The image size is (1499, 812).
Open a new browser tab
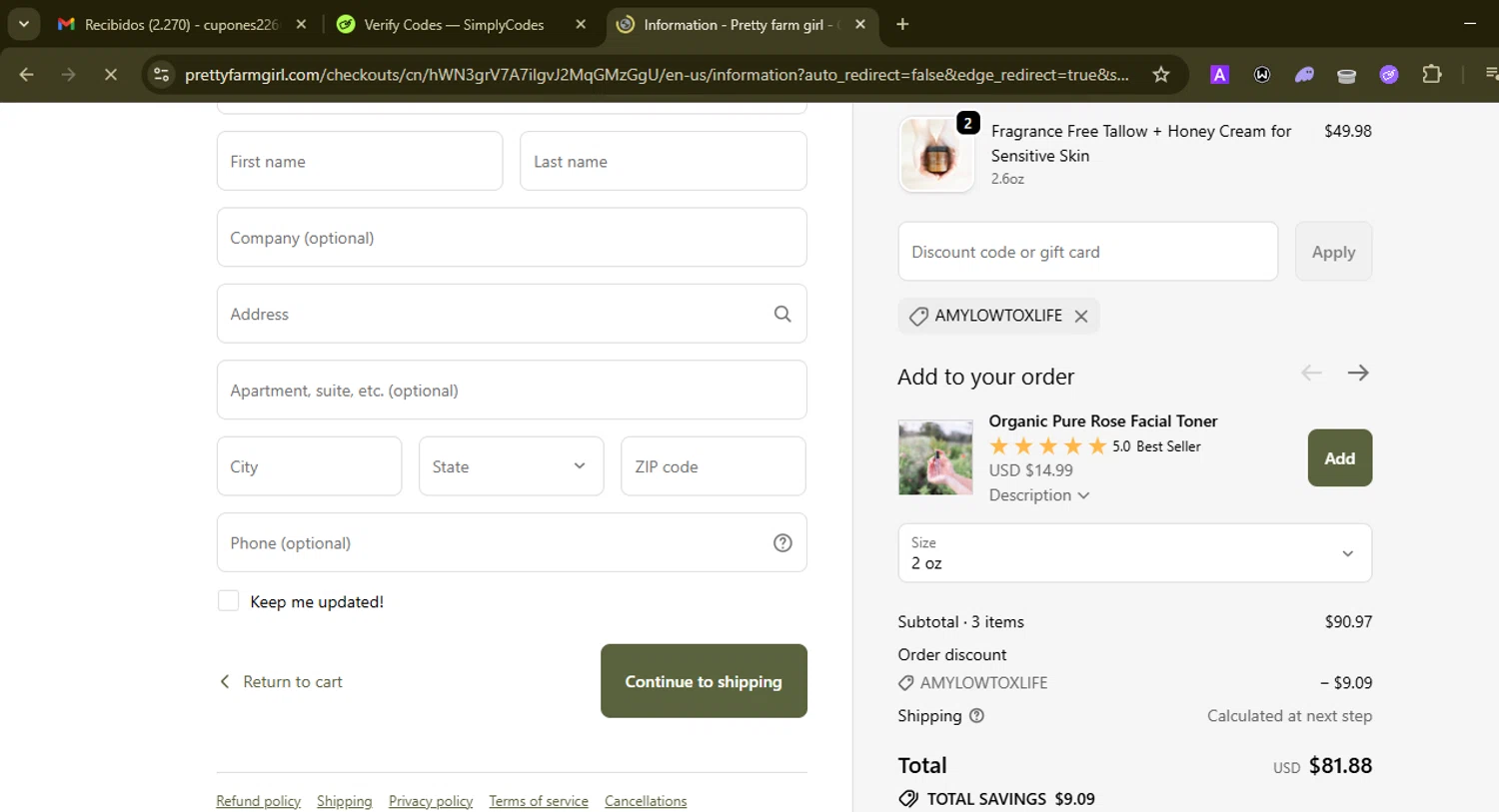pyautogui.click(x=902, y=24)
